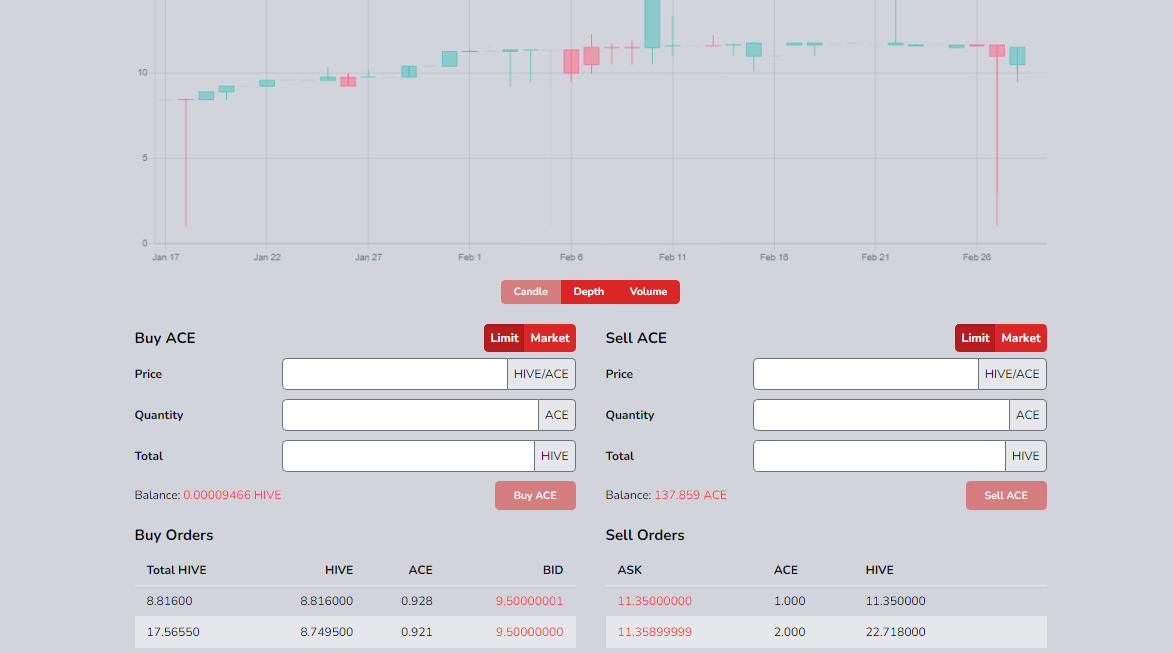
Task: Pick the 11.35000000 ask price
Action: (x=654, y=601)
